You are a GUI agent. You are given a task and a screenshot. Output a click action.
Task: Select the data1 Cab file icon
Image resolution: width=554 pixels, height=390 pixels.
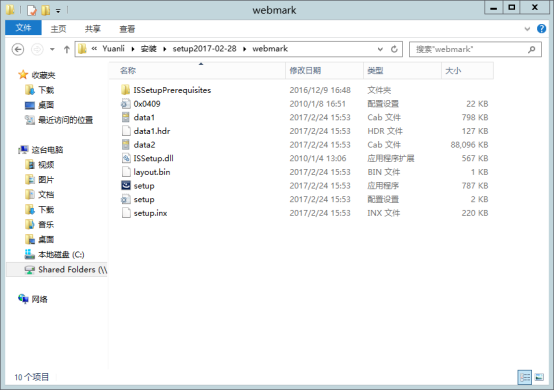[x=125, y=117]
